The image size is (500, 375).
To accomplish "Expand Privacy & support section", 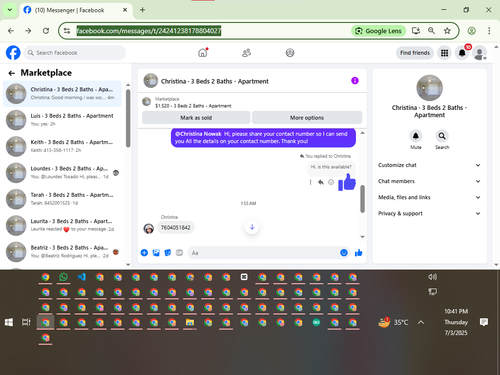I will [x=429, y=213].
